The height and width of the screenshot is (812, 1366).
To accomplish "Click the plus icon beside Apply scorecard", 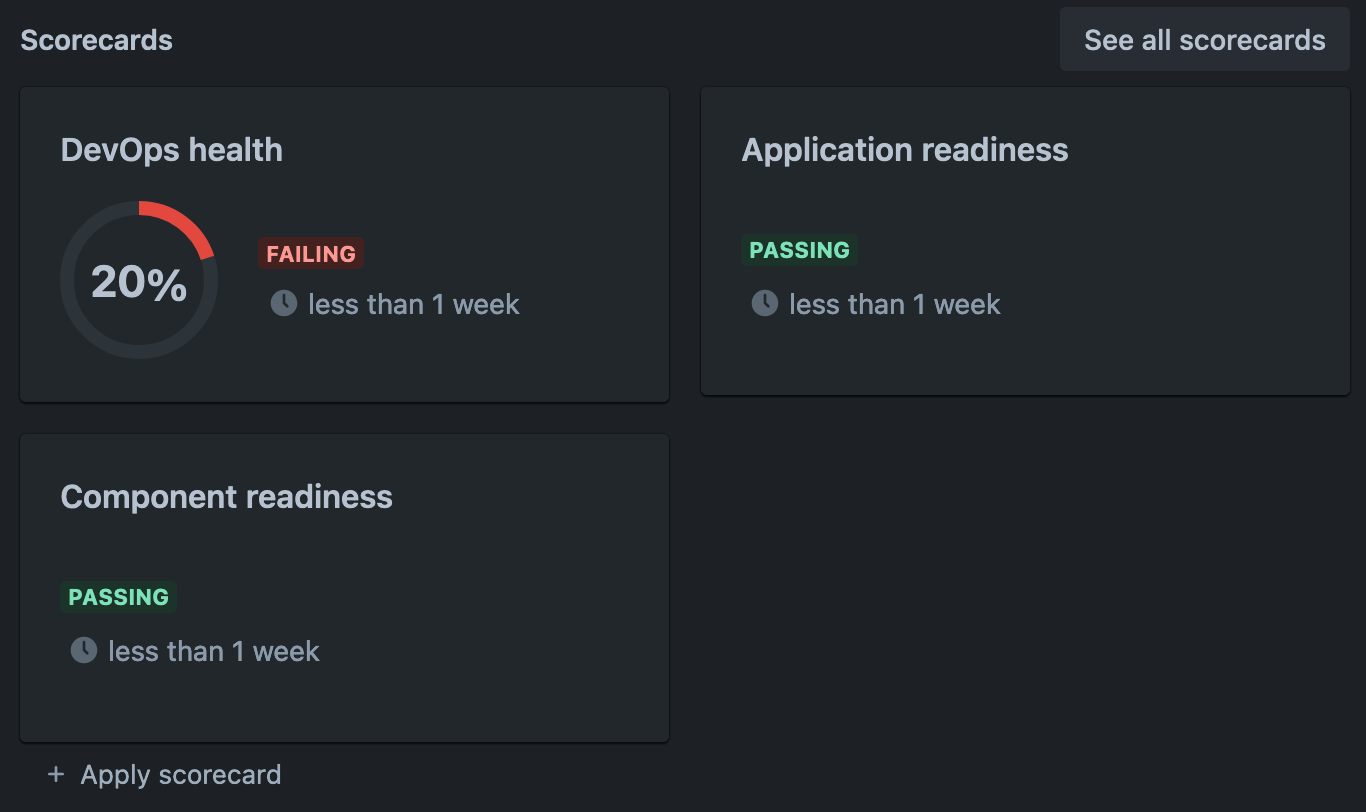I will [x=56, y=775].
